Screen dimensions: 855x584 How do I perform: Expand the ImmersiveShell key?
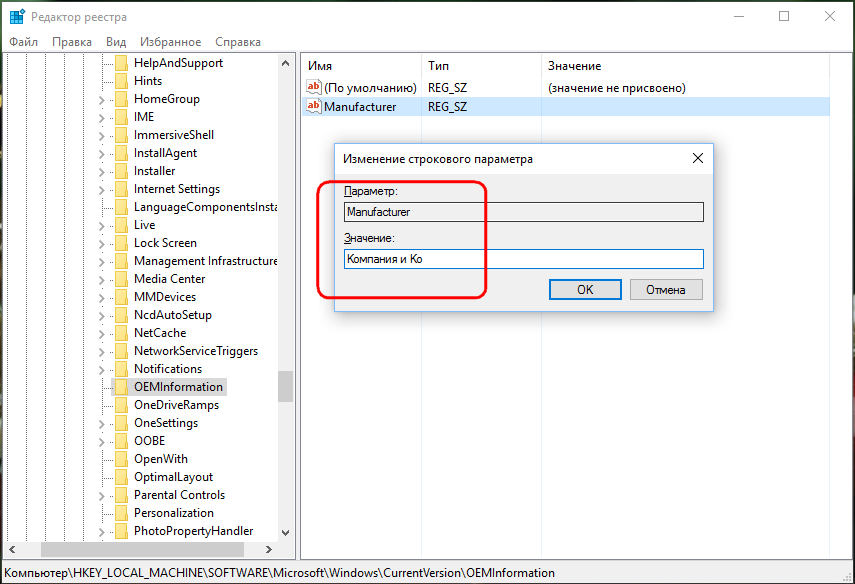pyautogui.click(x=101, y=136)
